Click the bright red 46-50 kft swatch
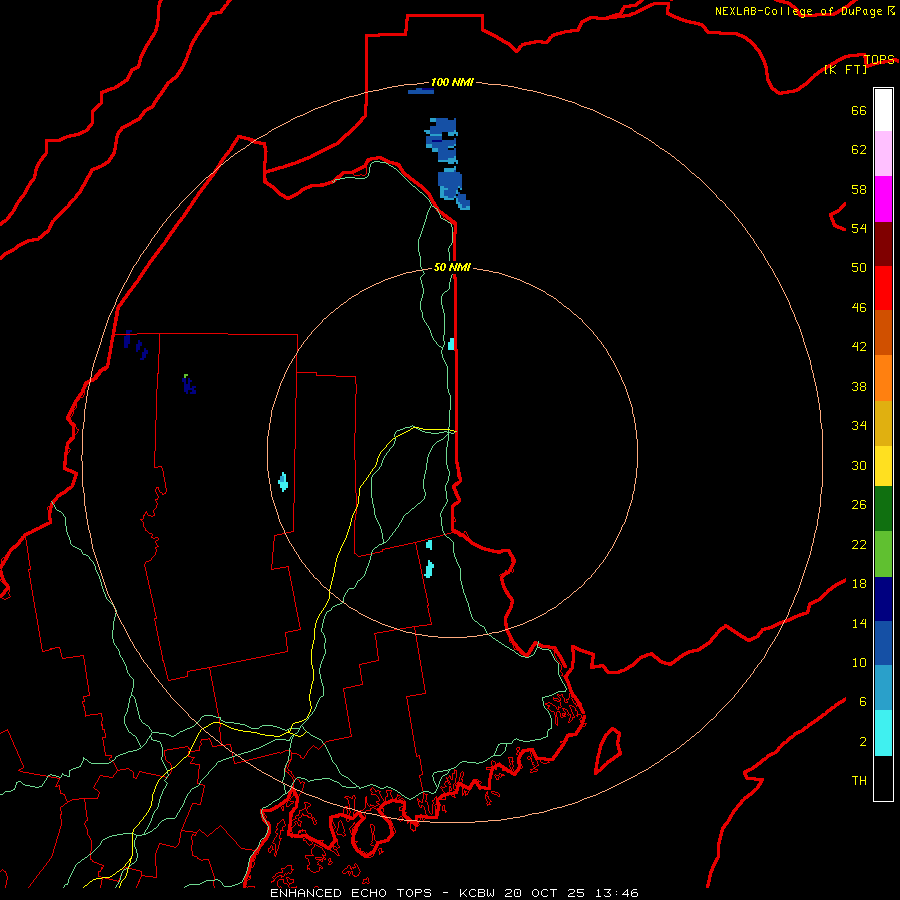 [883, 288]
